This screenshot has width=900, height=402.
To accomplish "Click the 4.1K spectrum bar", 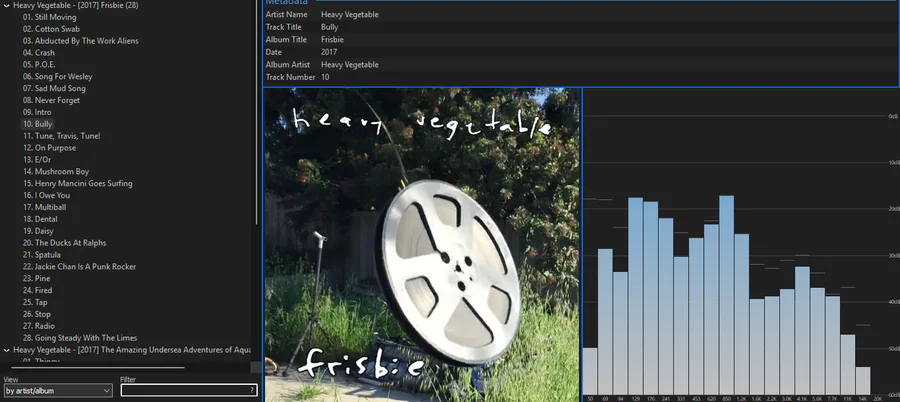I will pyautogui.click(x=802, y=331).
